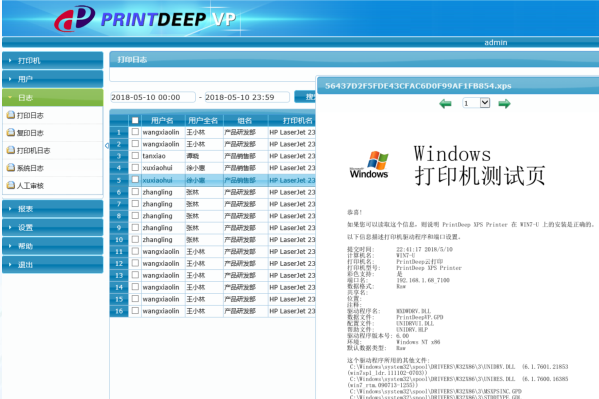The image size is (599, 399).
Task: Collapse the 日志 menu section
Action: pyautogui.click(x=53, y=97)
